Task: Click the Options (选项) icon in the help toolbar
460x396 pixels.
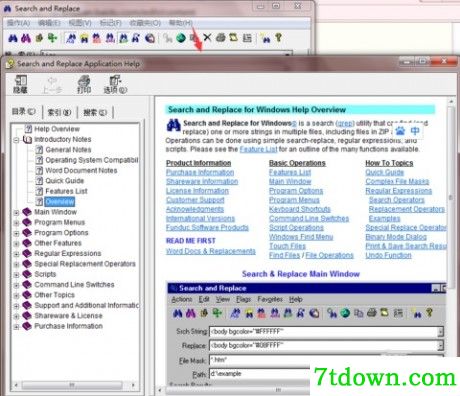Action: tap(115, 85)
